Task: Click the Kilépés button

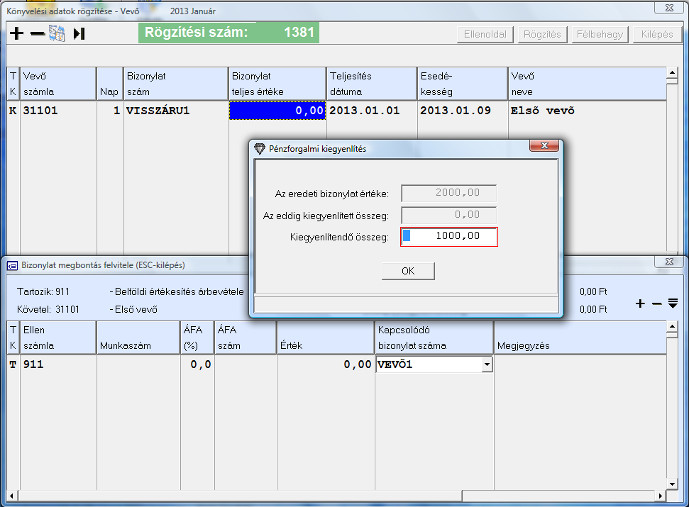Action: tap(655, 34)
